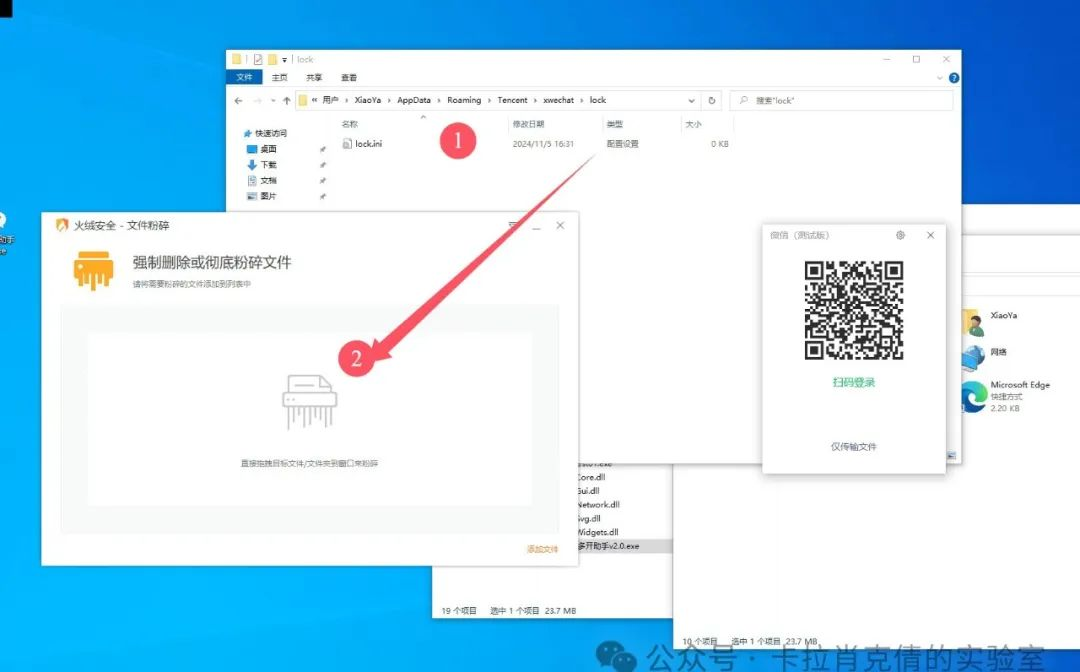Open the 文件 menu tab
Screen dimensions: 1080x672
(x=243, y=77)
